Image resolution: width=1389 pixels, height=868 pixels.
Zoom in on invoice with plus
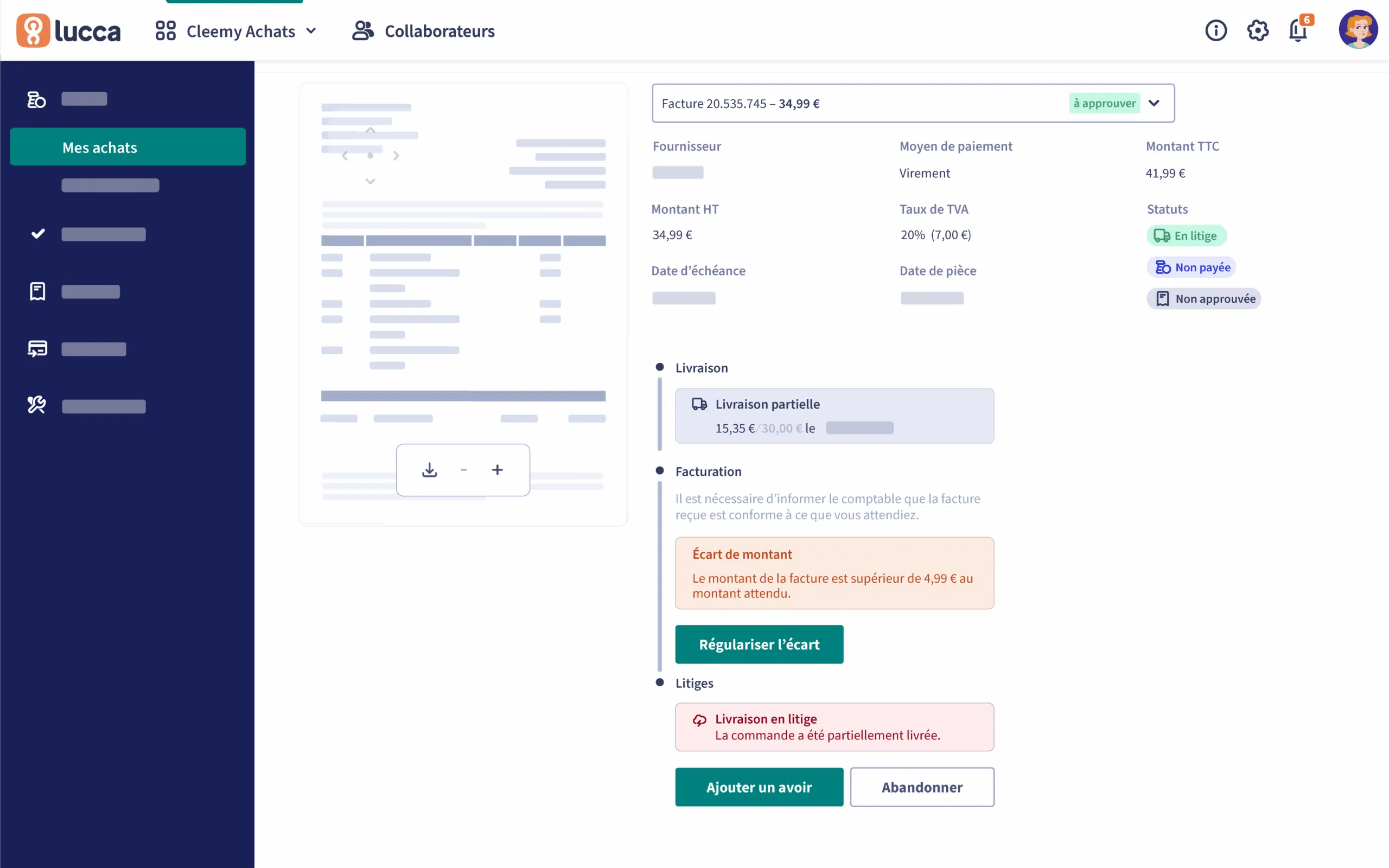(497, 470)
